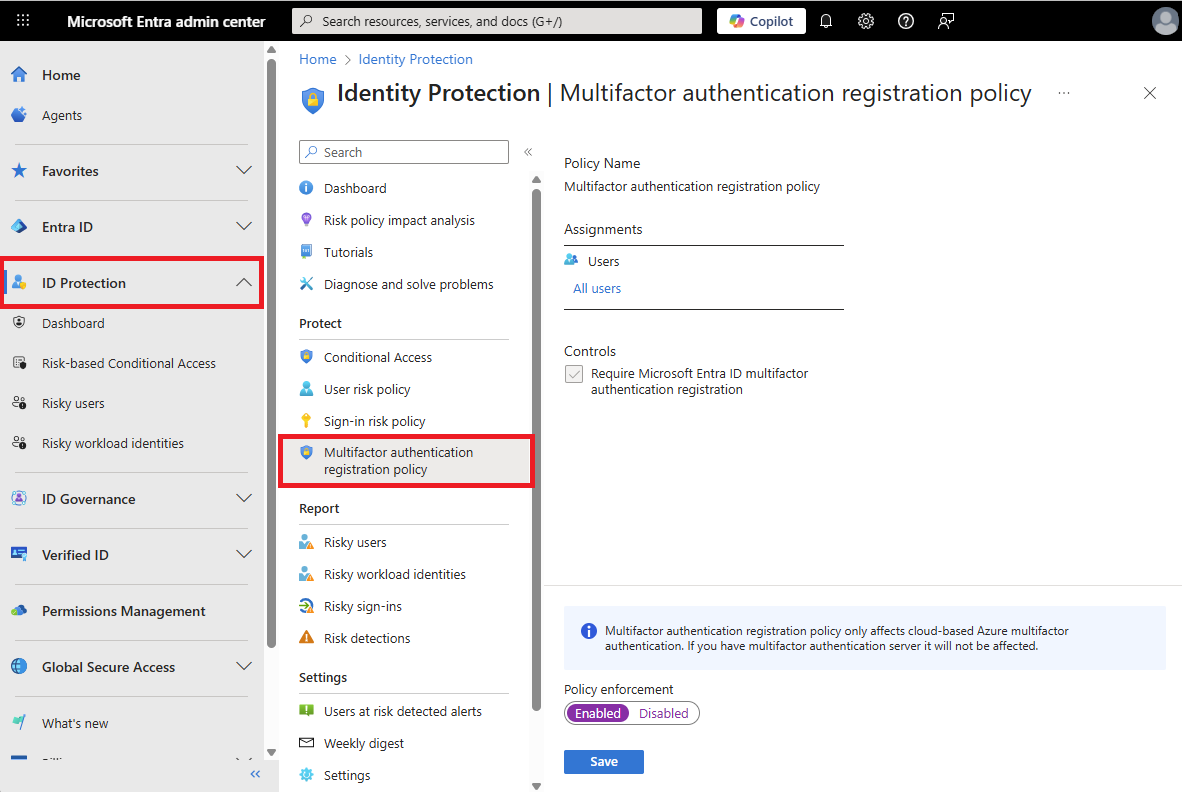Viewport: 1182px width, 792px height.
Task: Set policy enforcement to Enabled
Action: pyautogui.click(x=598, y=713)
